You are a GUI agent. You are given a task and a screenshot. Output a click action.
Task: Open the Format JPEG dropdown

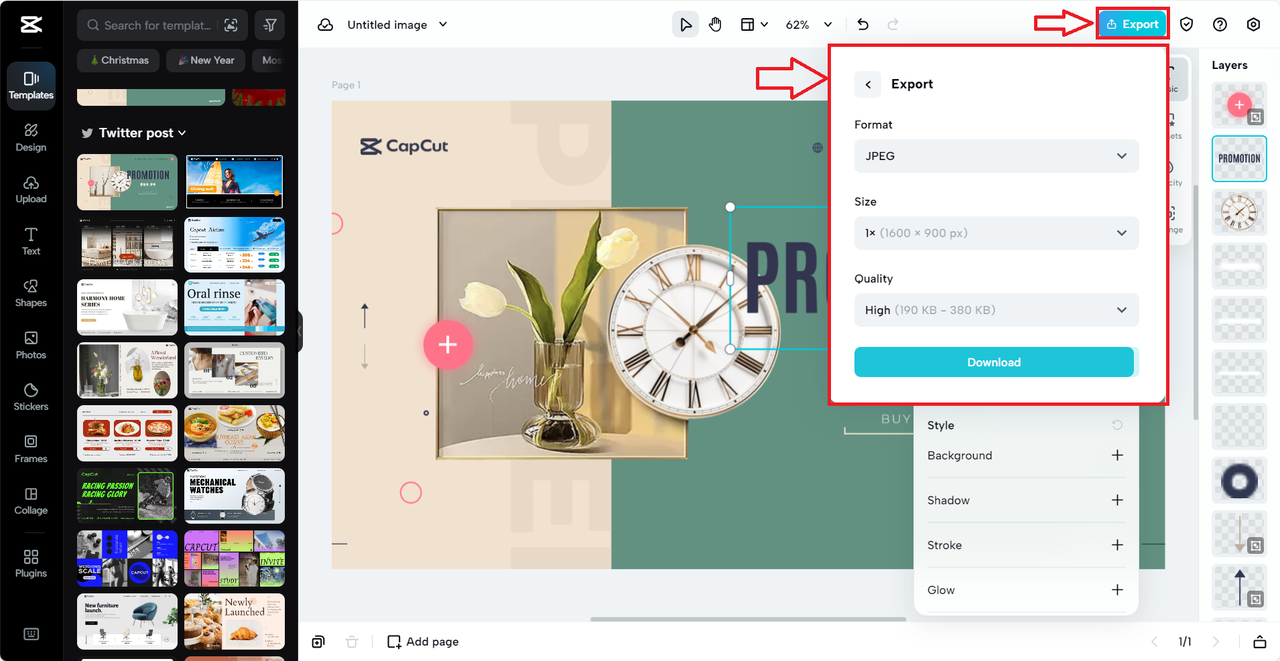click(996, 156)
